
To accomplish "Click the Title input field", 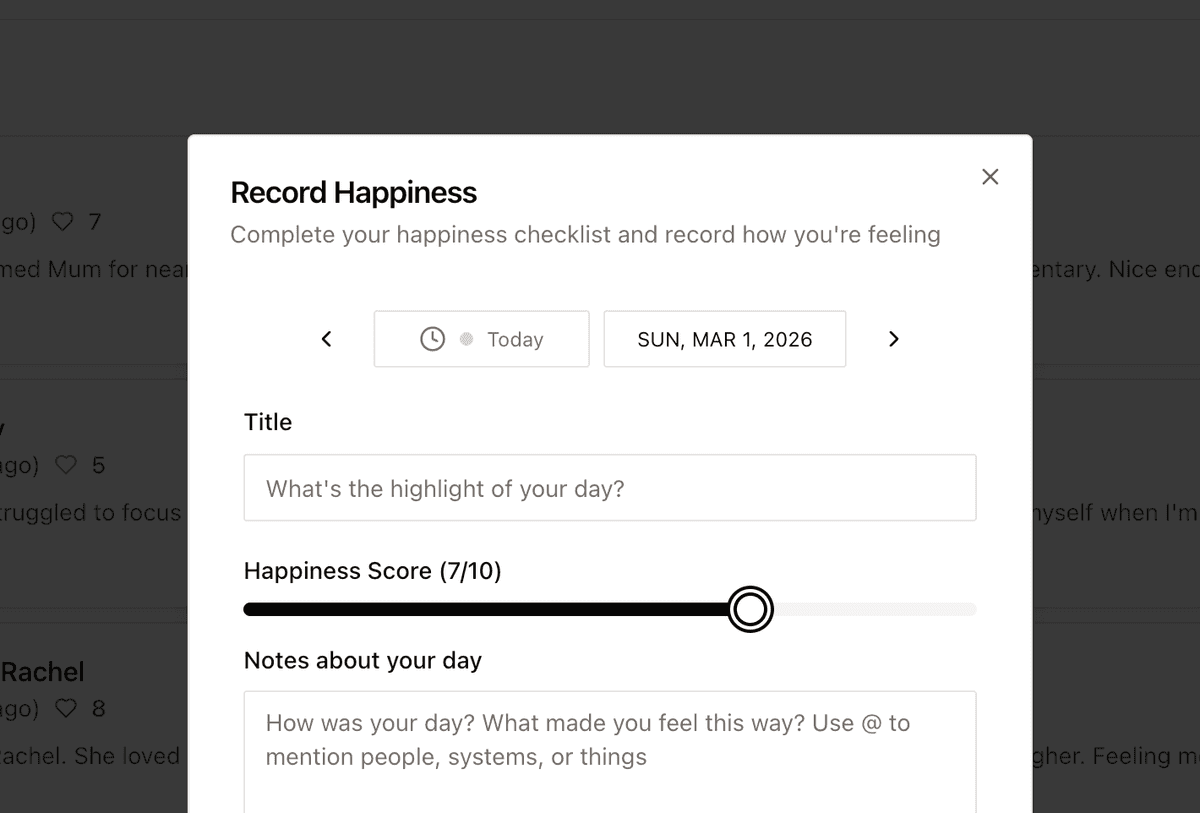I will click(610, 487).
